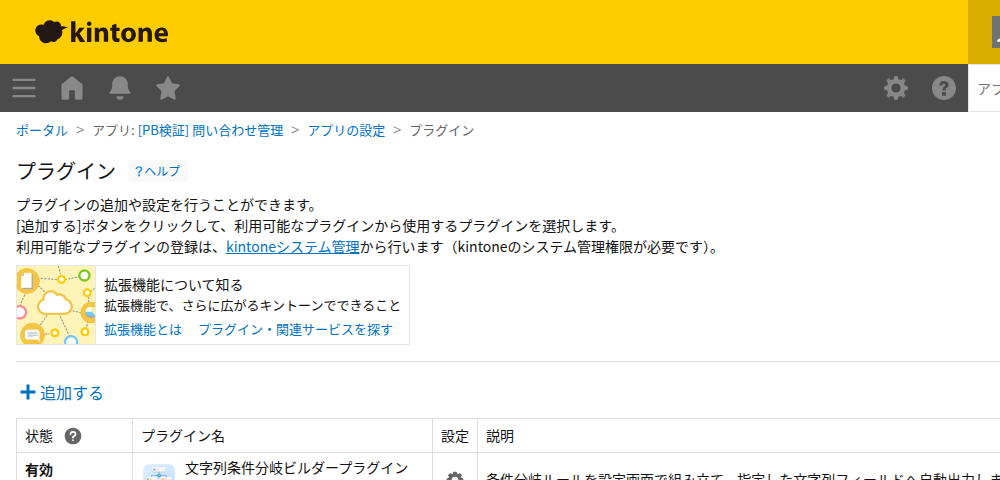Click the 文字列条件分岐ビルダープラグイン icon

tap(159, 472)
